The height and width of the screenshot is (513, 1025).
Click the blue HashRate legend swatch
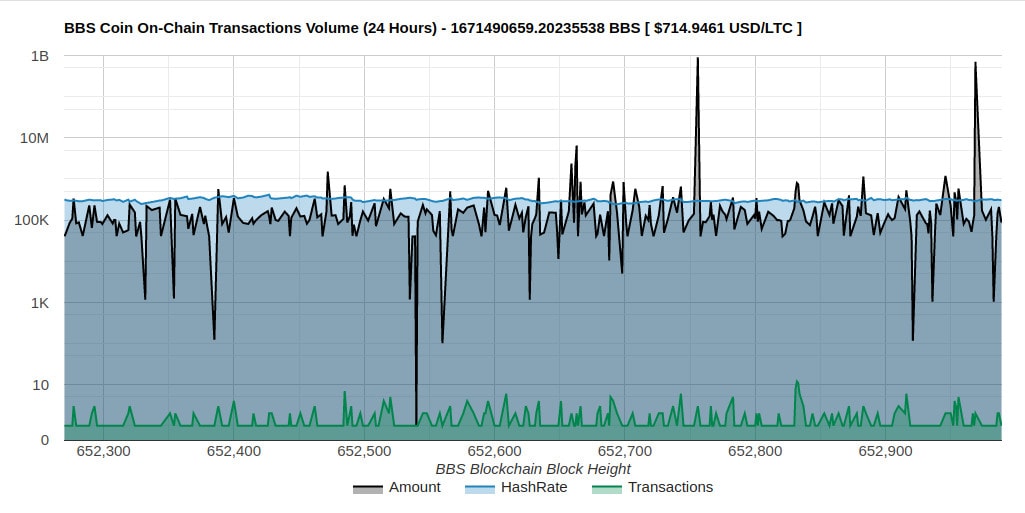pyautogui.click(x=480, y=488)
